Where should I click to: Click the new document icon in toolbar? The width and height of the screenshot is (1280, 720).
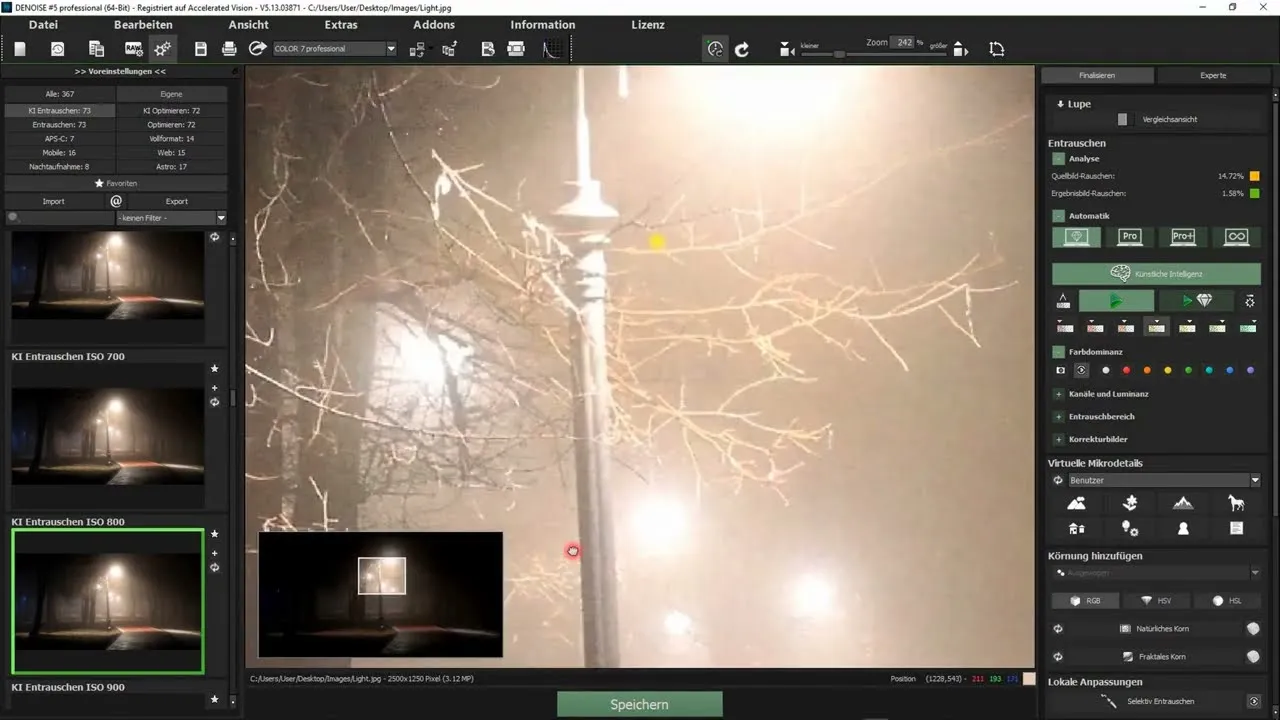(x=20, y=48)
